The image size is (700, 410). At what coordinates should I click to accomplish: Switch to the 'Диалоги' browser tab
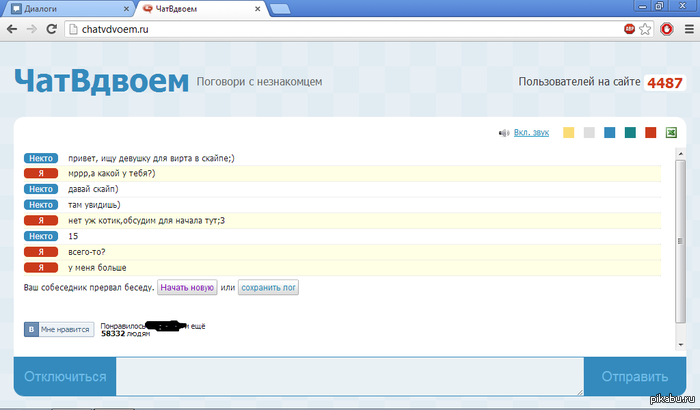pos(60,9)
